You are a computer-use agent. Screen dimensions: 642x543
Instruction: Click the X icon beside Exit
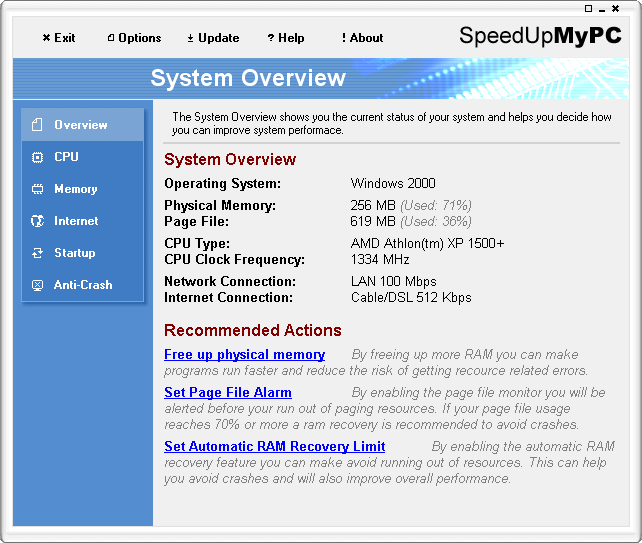point(46,38)
